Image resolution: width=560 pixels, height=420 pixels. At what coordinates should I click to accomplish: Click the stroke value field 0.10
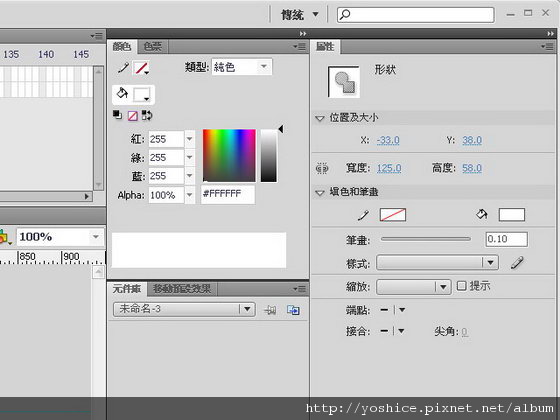(x=506, y=239)
